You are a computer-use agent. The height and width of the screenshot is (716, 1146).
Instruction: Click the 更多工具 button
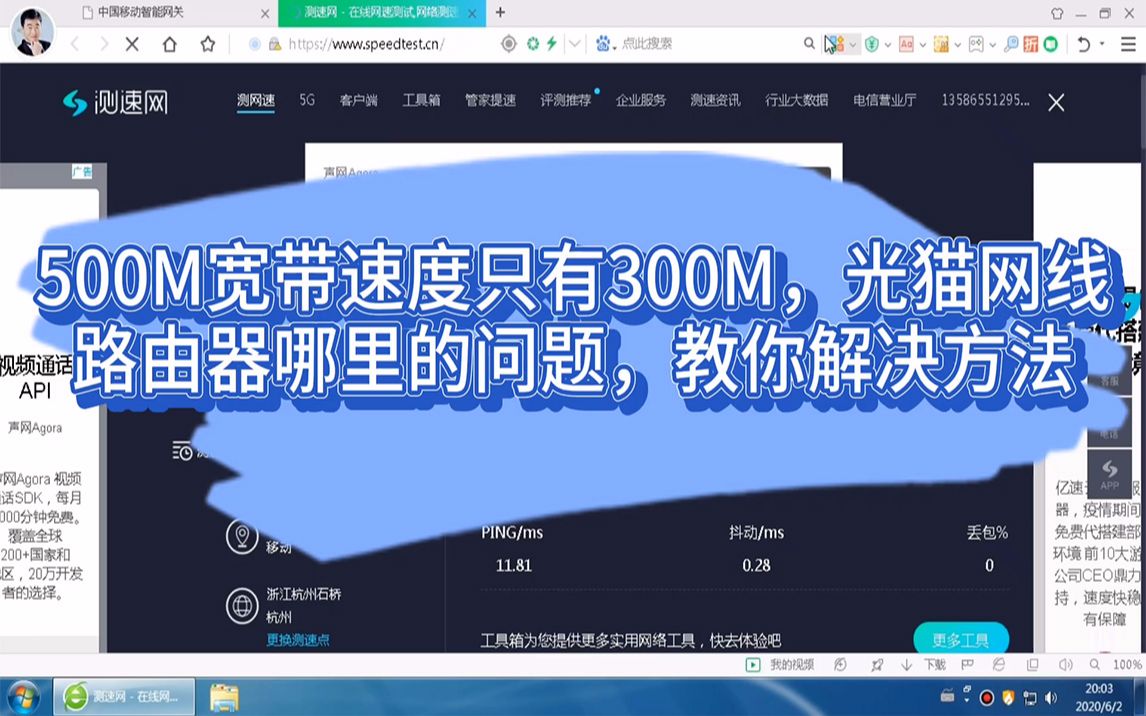(x=960, y=640)
